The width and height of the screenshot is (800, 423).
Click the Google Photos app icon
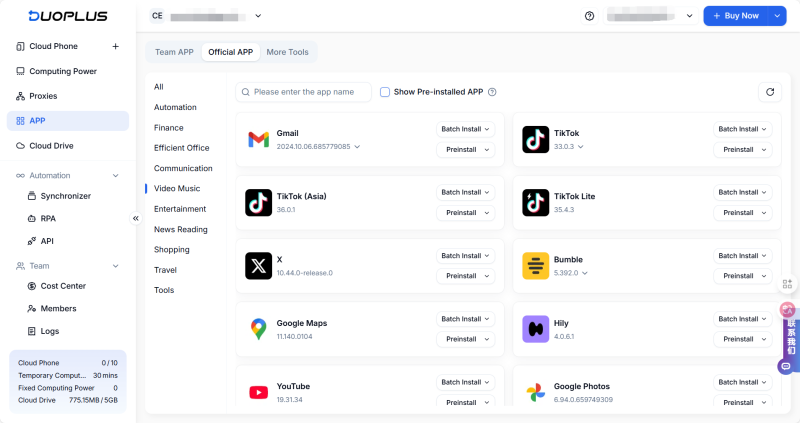tap(536, 392)
